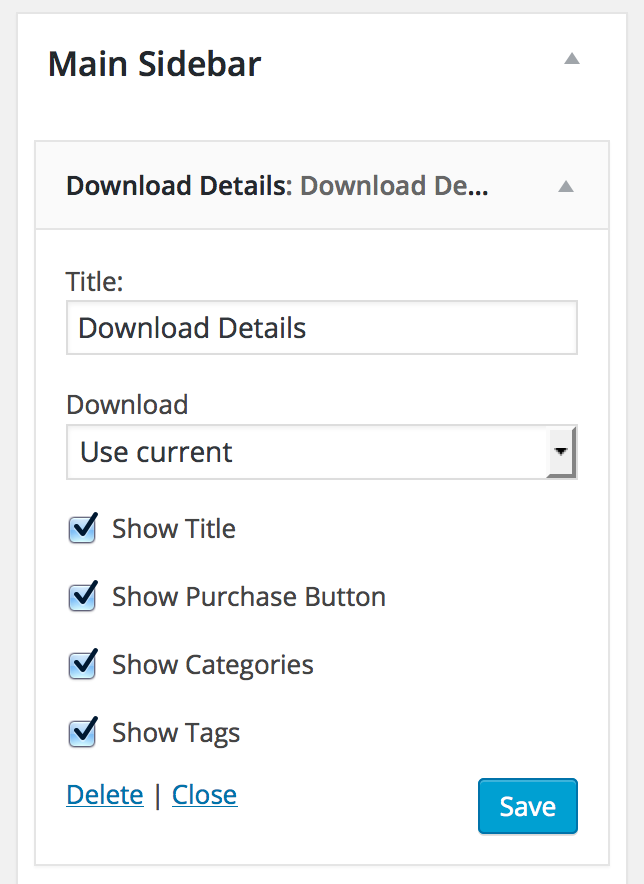Click the Show Purchase Button label
Screen dimensions: 644x884
pyautogui.click(x=249, y=597)
